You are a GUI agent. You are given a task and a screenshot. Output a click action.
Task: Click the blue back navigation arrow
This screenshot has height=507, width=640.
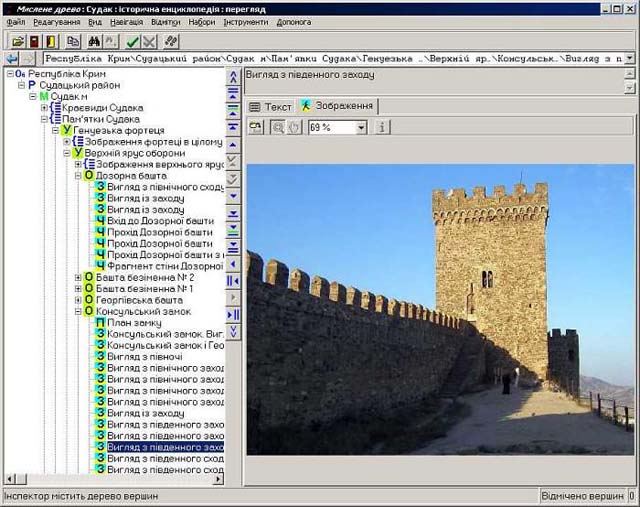pos(11,59)
